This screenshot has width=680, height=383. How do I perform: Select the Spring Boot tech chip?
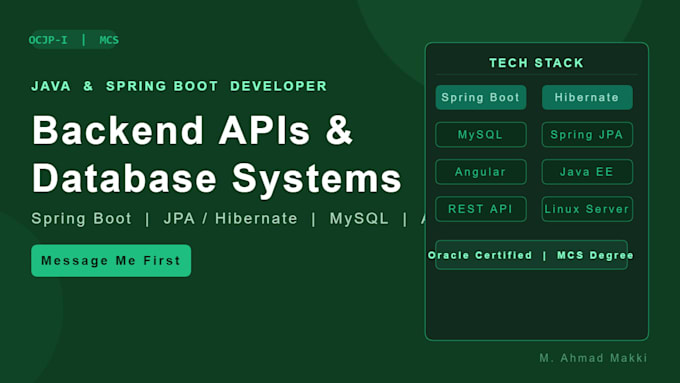coord(481,97)
